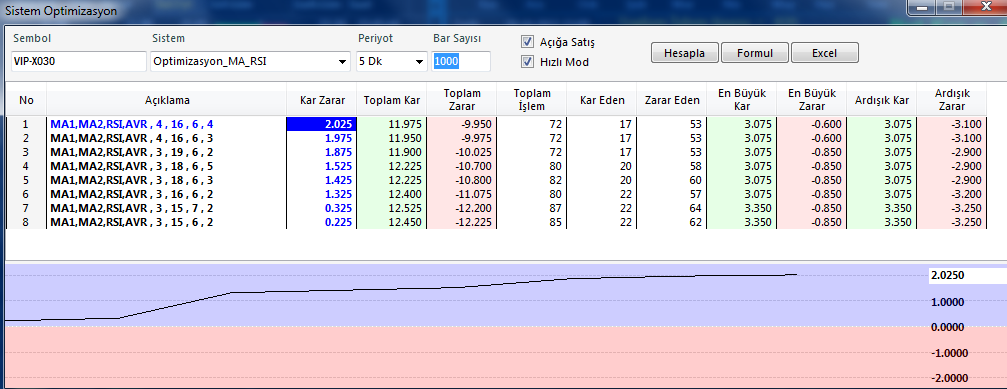This screenshot has width=1007, height=389.
Task: Sort by the No column header
Action: tap(26, 99)
